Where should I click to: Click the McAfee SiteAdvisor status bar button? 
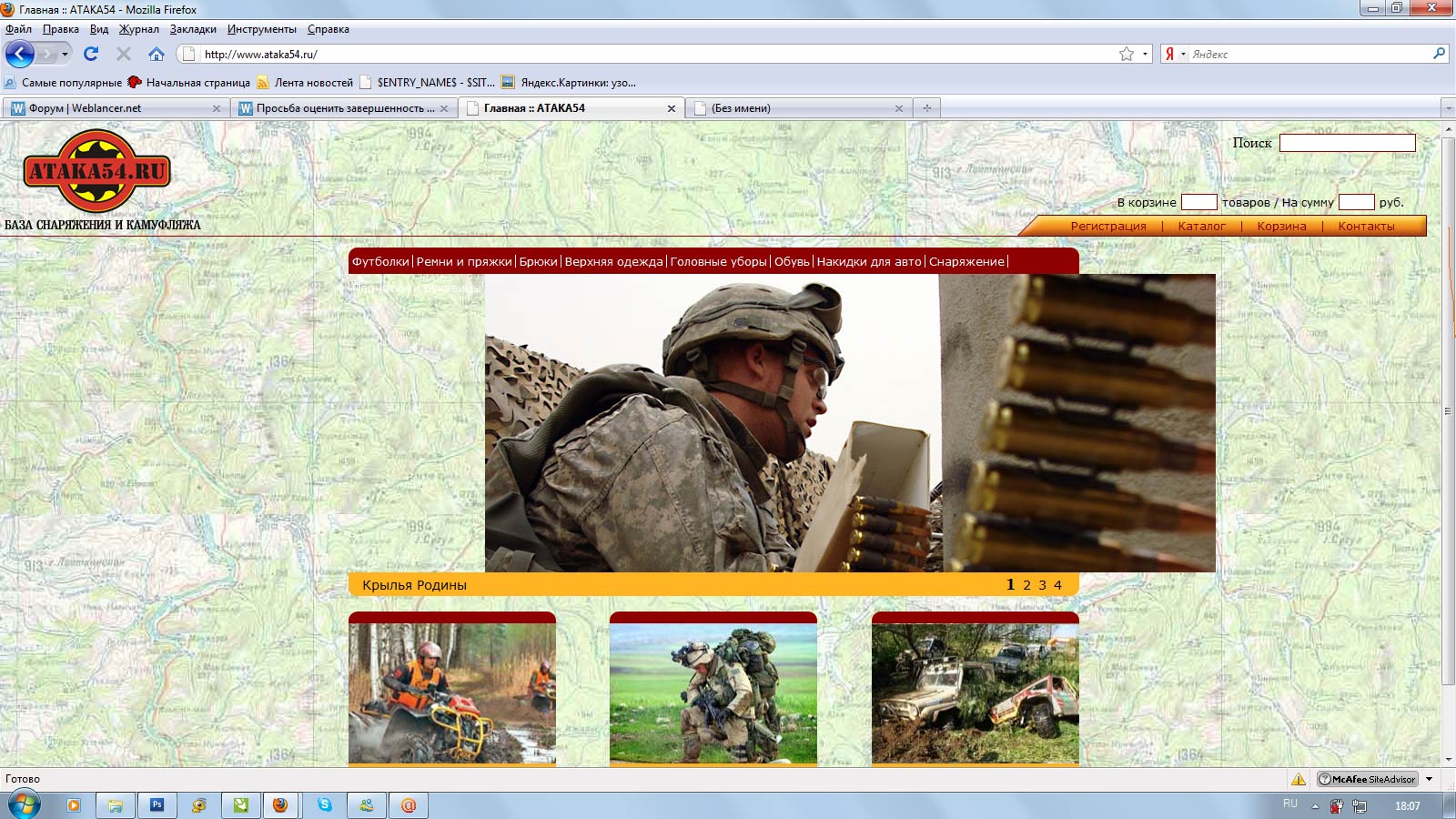click(x=1368, y=779)
